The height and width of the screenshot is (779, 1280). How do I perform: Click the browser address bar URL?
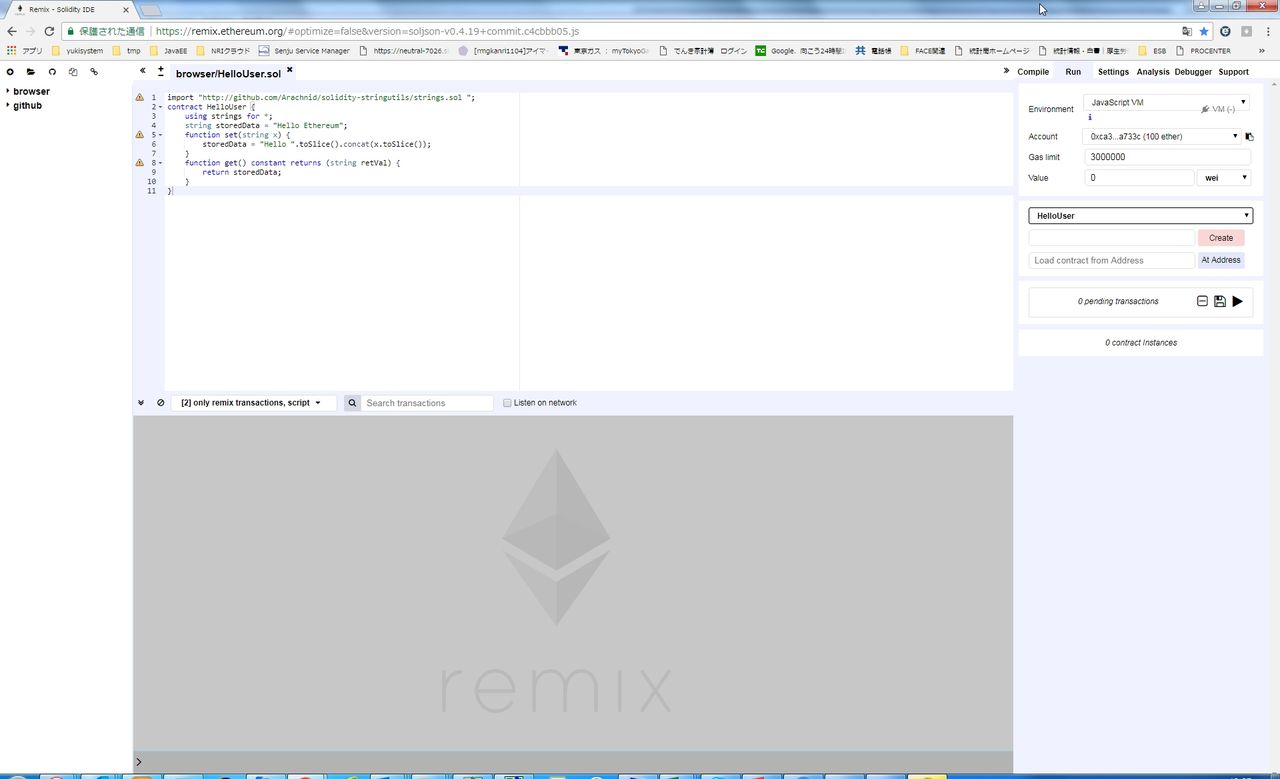pyautogui.click(x=368, y=31)
